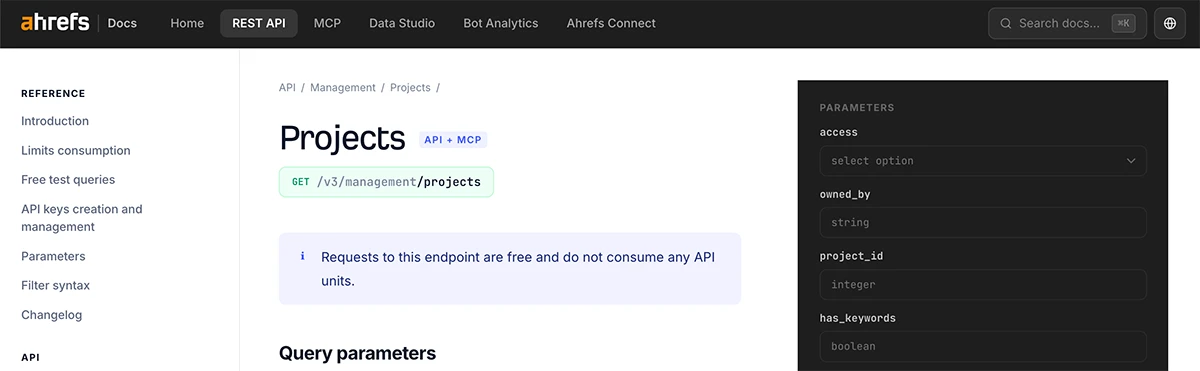The width and height of the screenshot is (1200, 371).
Task: Open Limits consumption page
Action: click(x=76, y=151)
